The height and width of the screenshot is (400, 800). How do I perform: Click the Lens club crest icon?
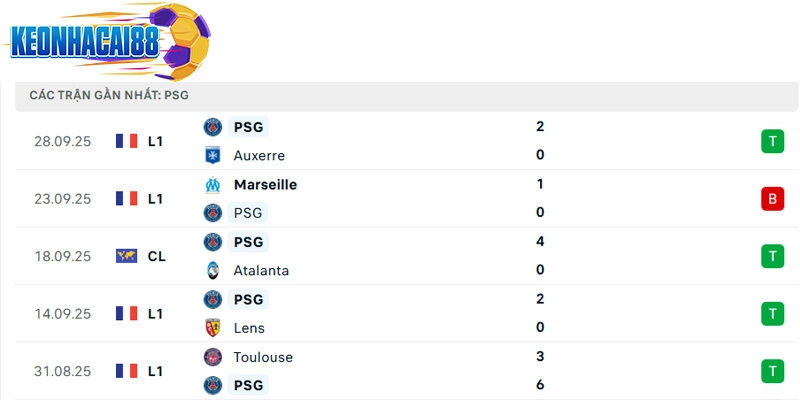click(x=212, y=328)
